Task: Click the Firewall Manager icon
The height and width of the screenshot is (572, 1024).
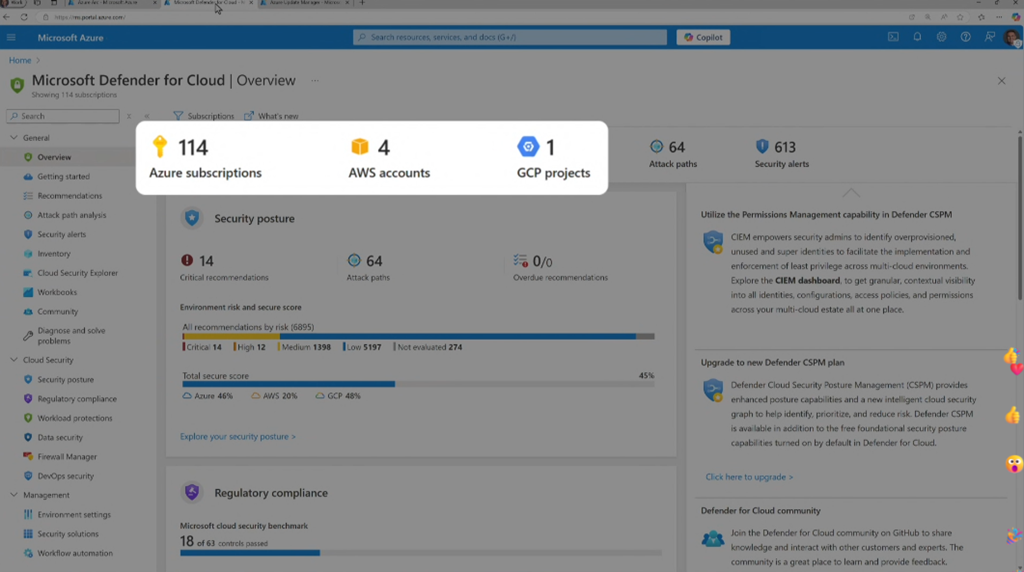Action: coord(27,456)
